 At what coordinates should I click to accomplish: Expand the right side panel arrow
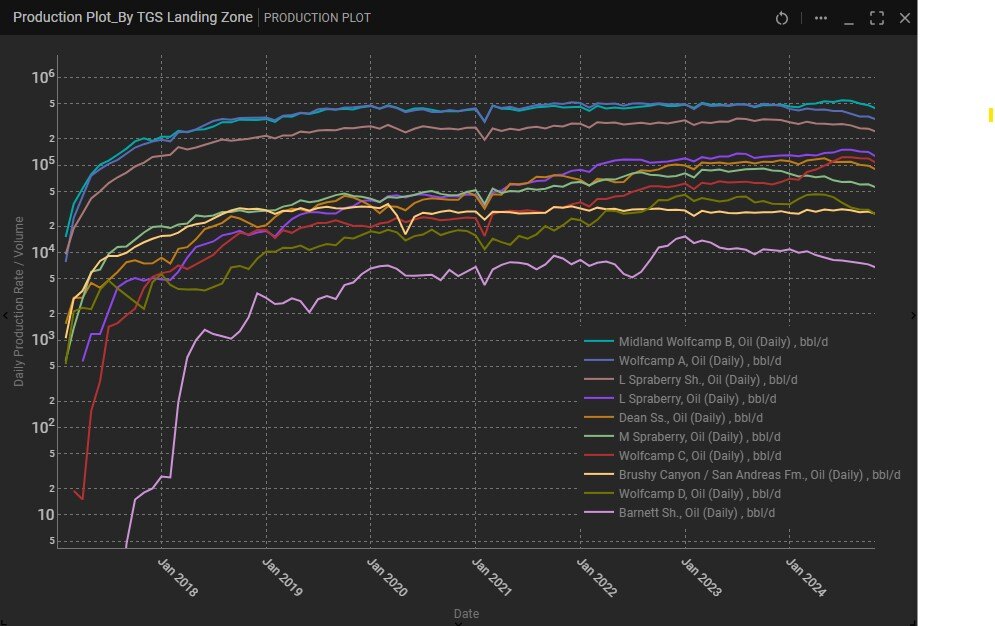point(912,315)
